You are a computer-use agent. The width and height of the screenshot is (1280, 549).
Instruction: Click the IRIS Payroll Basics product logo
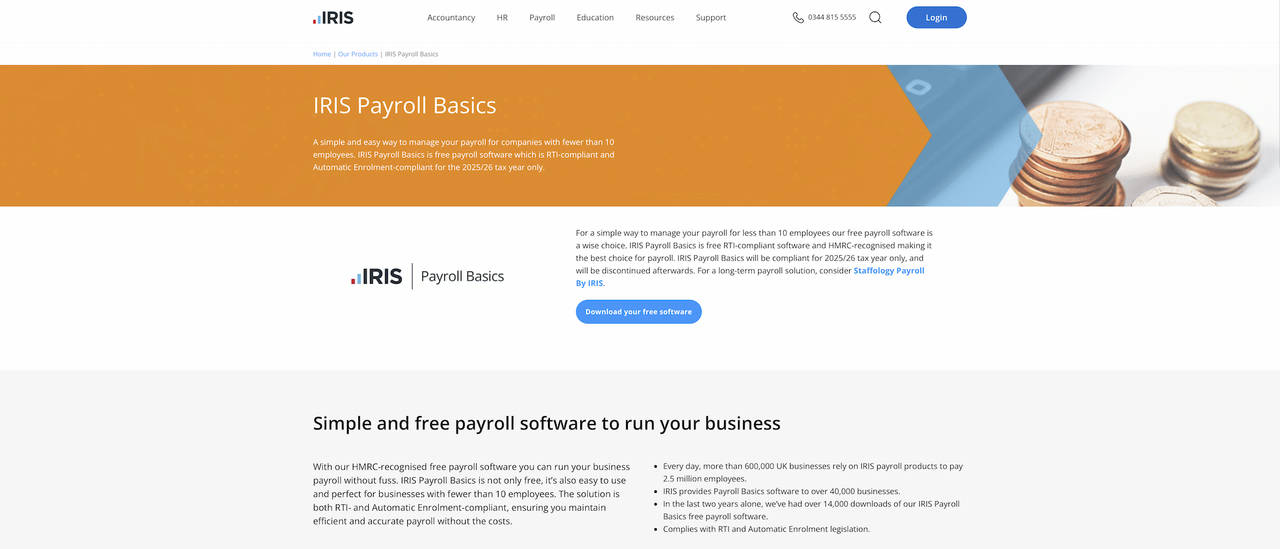point(427,277)
